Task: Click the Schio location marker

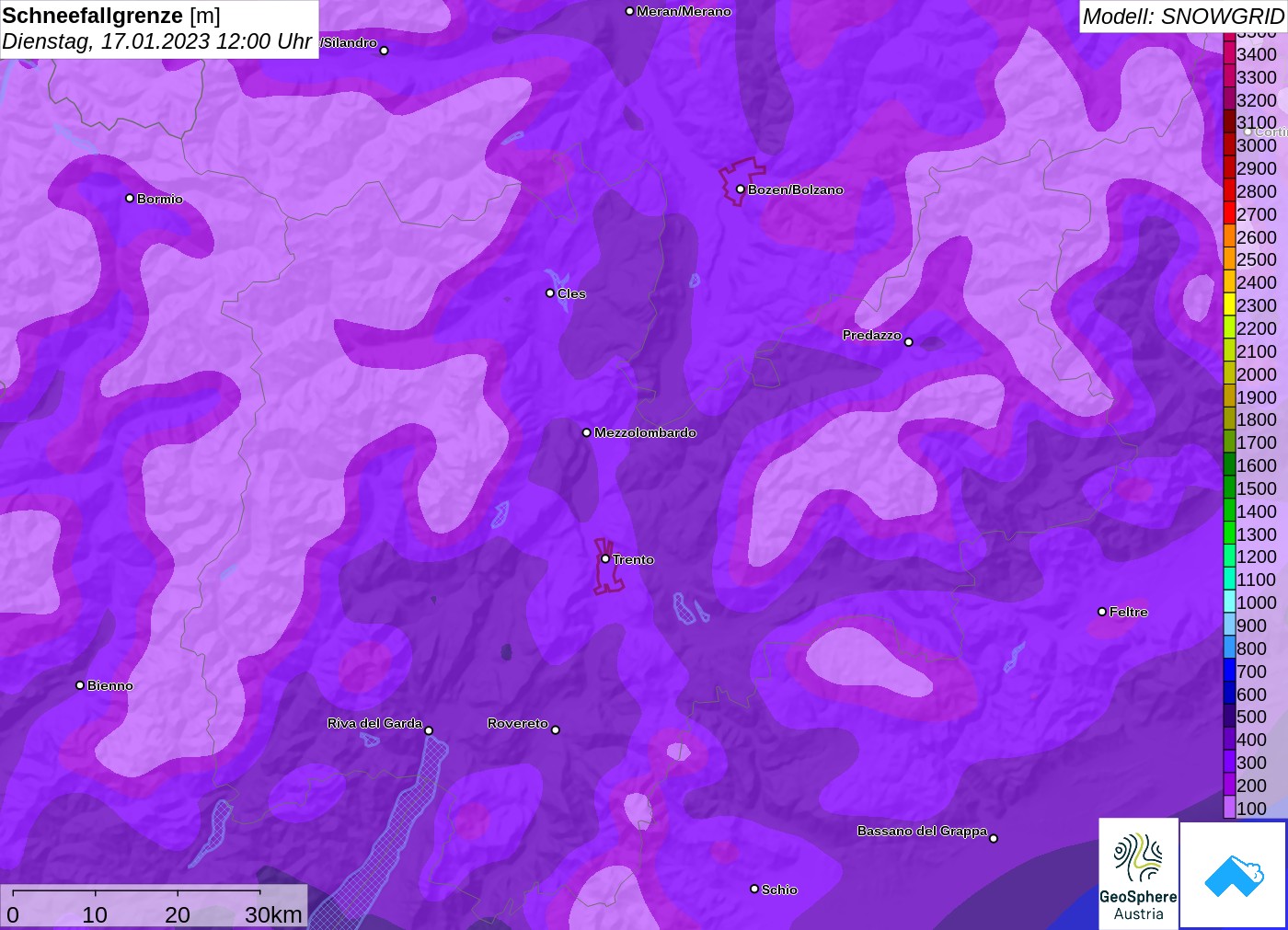Action: coord(754,889)
